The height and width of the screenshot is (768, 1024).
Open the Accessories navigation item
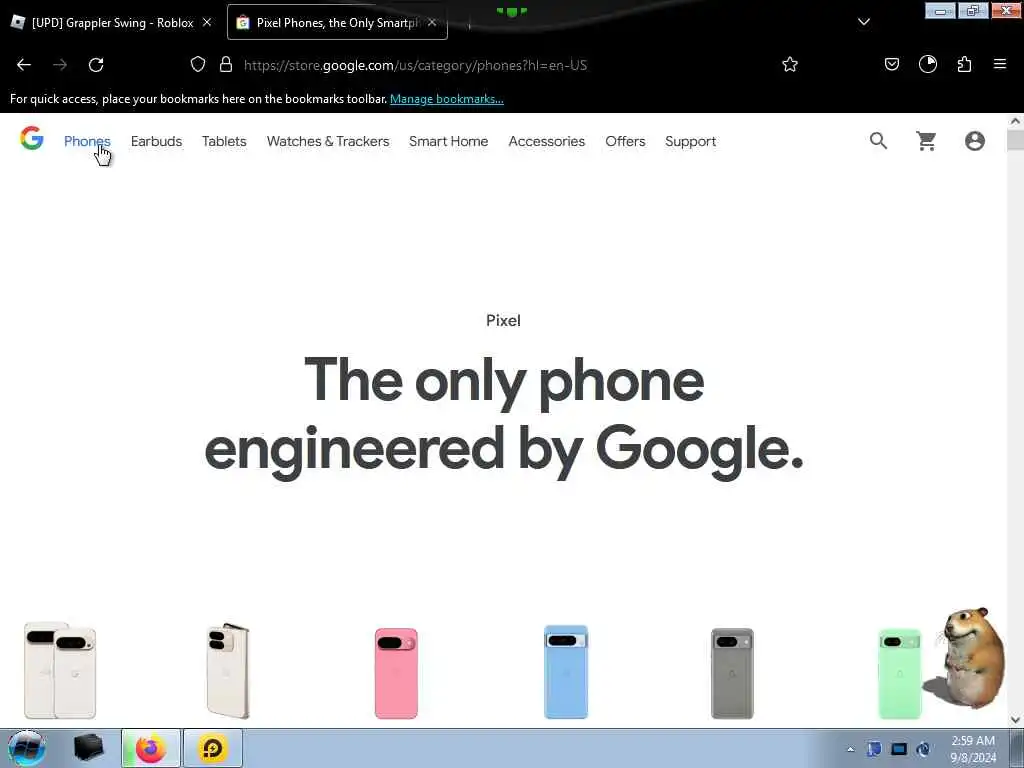click(x=547, y=141)
